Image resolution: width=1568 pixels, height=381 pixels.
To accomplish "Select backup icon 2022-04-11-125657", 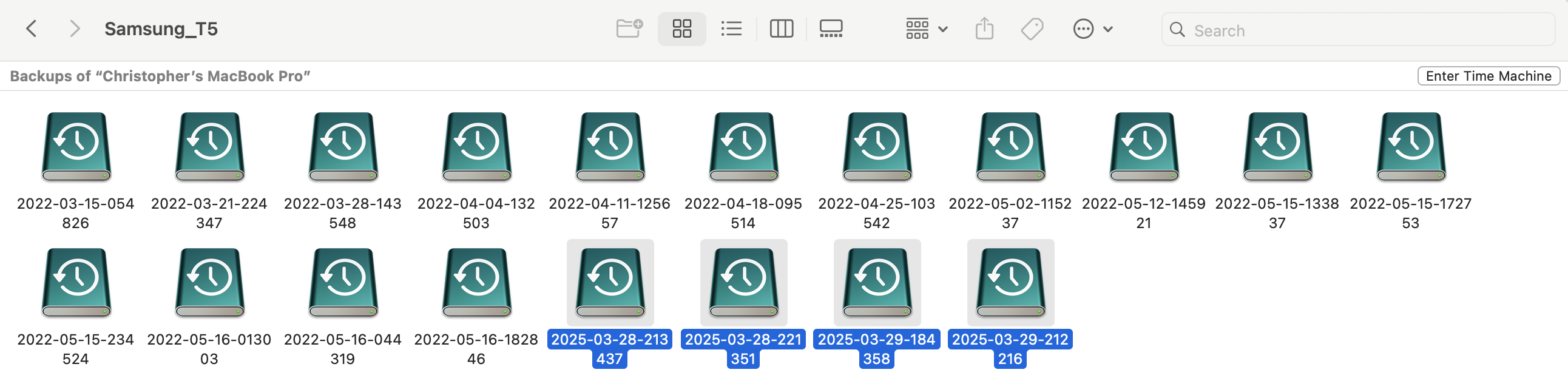I will click(610, 147).
